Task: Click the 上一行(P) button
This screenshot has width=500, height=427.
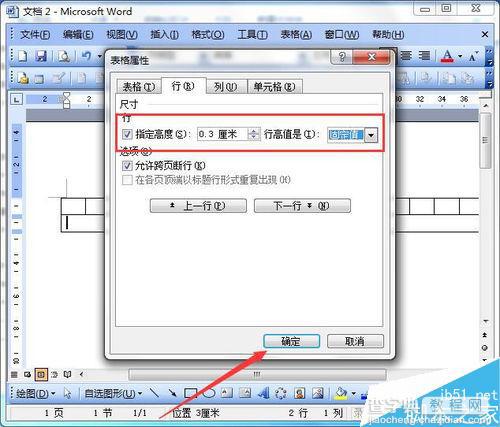Action: [198, 206]
